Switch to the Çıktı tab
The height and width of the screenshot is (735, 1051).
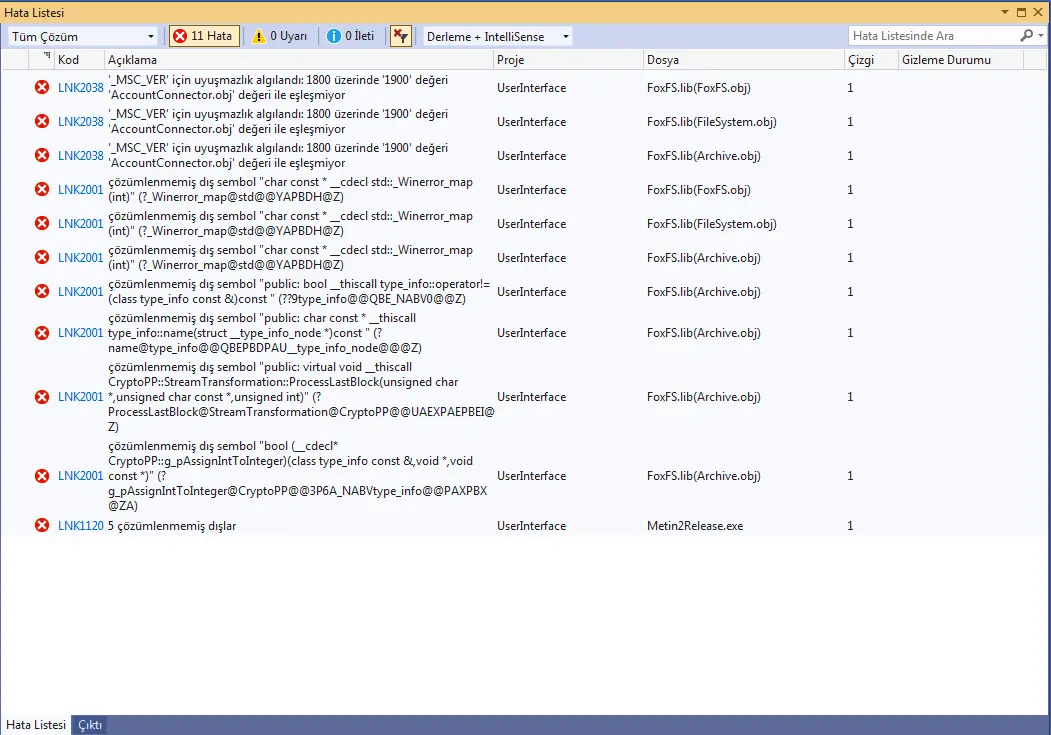88,724
